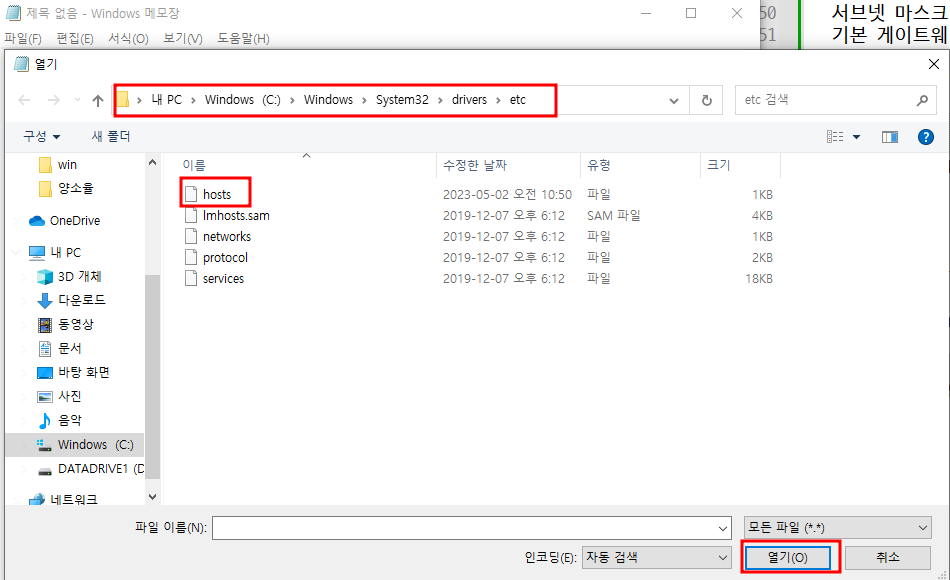Sort files by 수정한 날짜 column

[x=474, y=165]
